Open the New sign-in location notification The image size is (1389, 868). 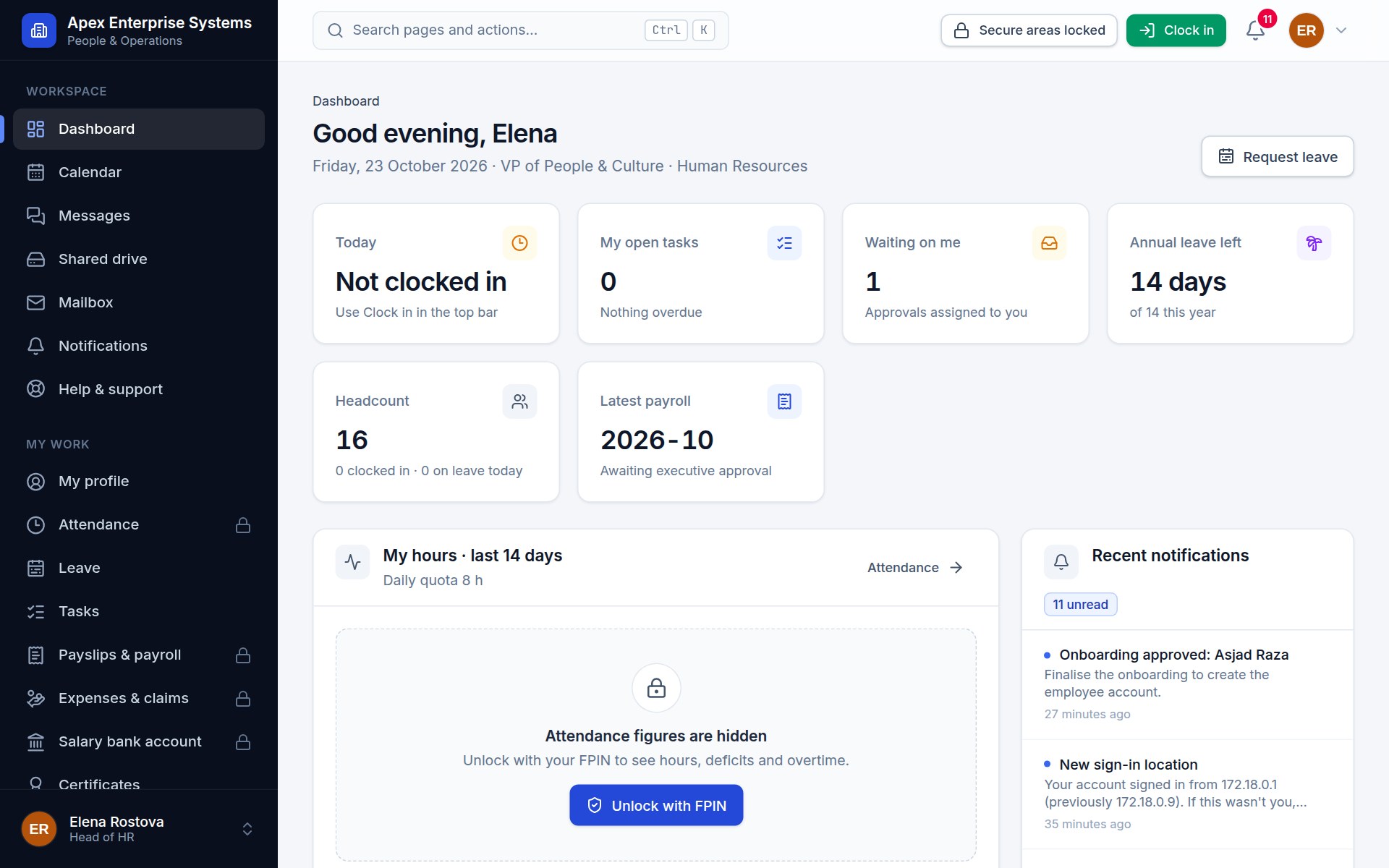(x=1187, y=794)
